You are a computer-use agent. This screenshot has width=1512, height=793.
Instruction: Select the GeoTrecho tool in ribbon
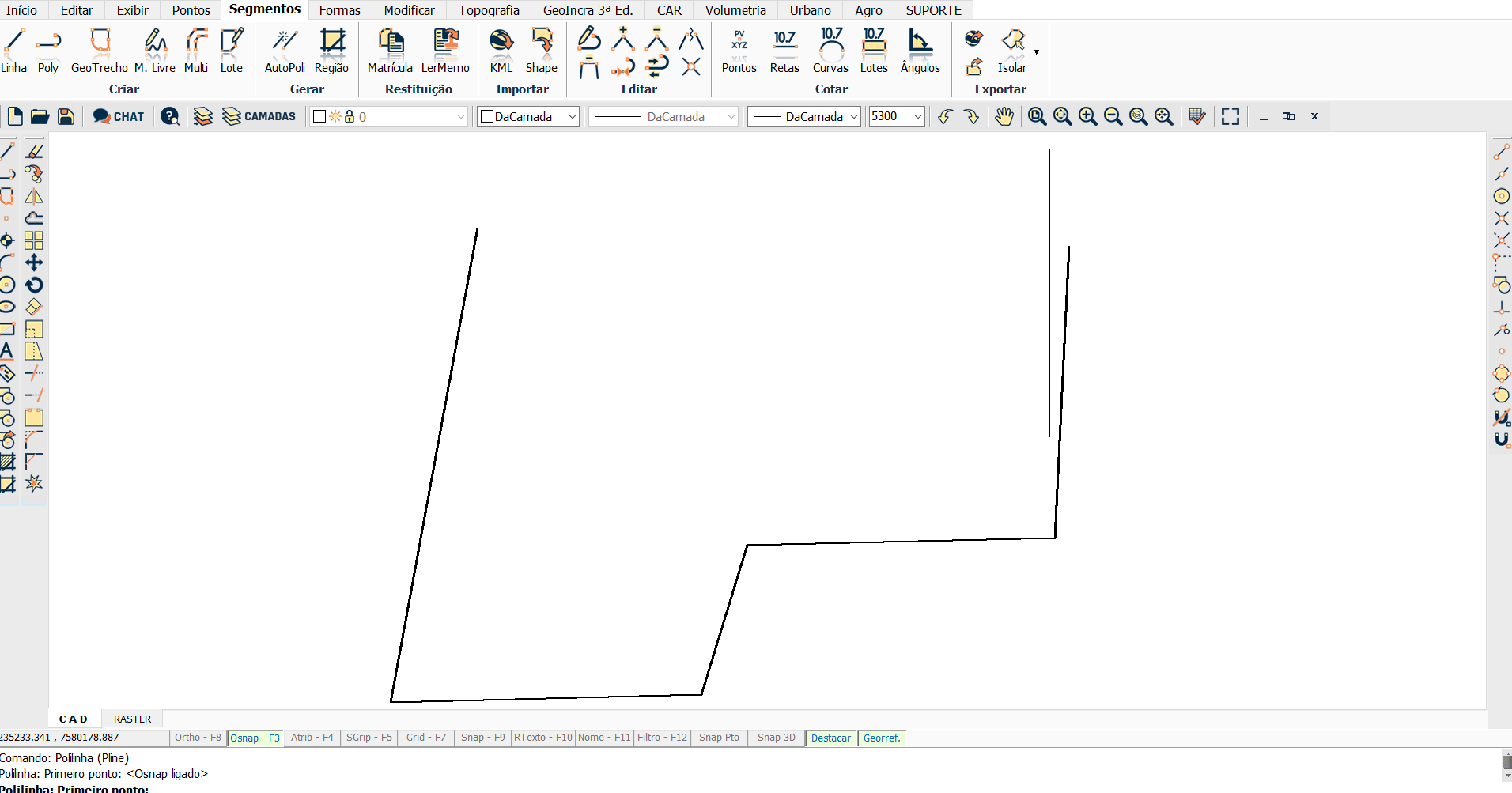click(100, 51)
